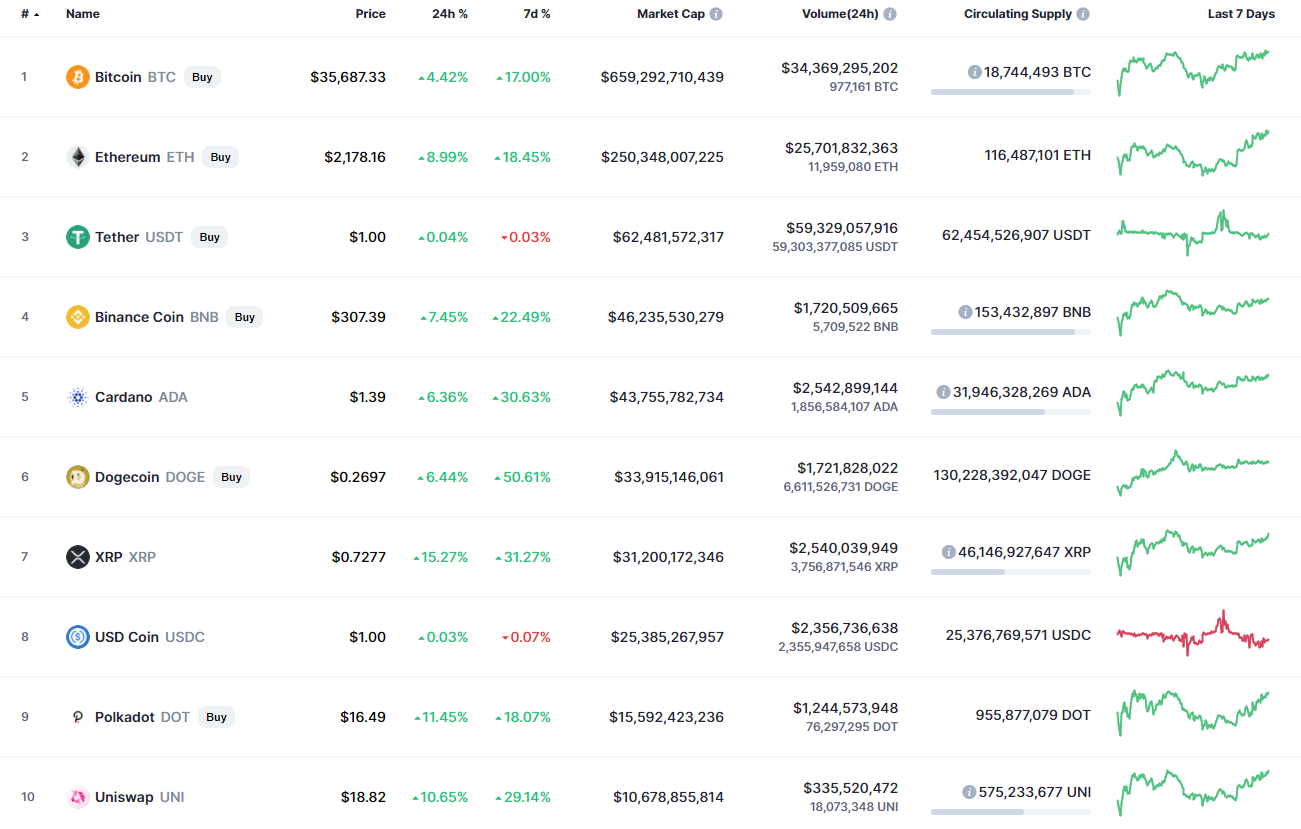Click Tether market cap $62,481,572,317
This screenshot has height=829, width=1301.
tap(668, 237)
